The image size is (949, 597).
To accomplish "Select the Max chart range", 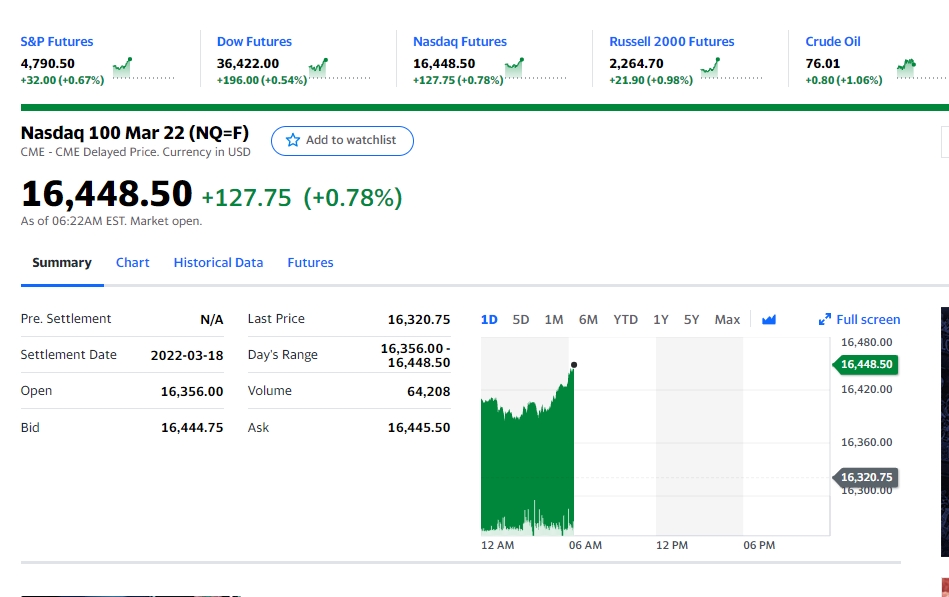I will pos(727,320).
